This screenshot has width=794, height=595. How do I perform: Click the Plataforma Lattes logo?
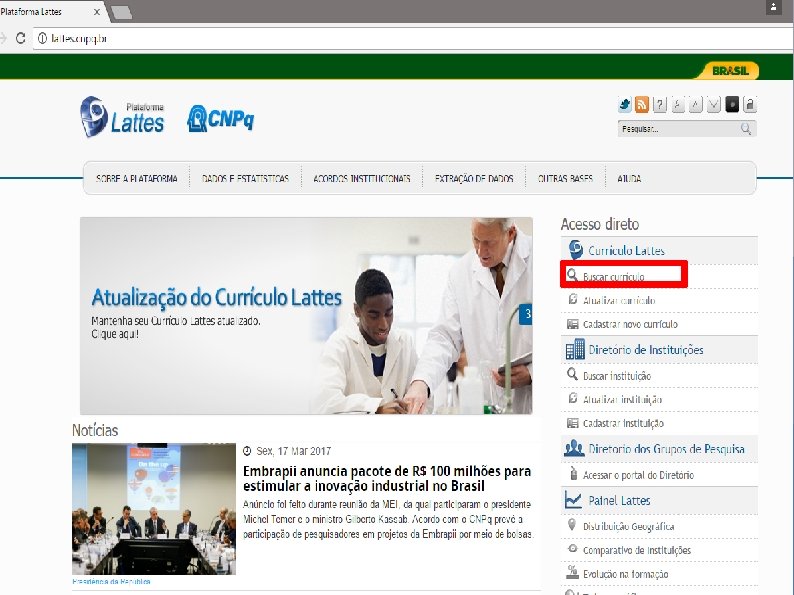(x=122, y=117)
